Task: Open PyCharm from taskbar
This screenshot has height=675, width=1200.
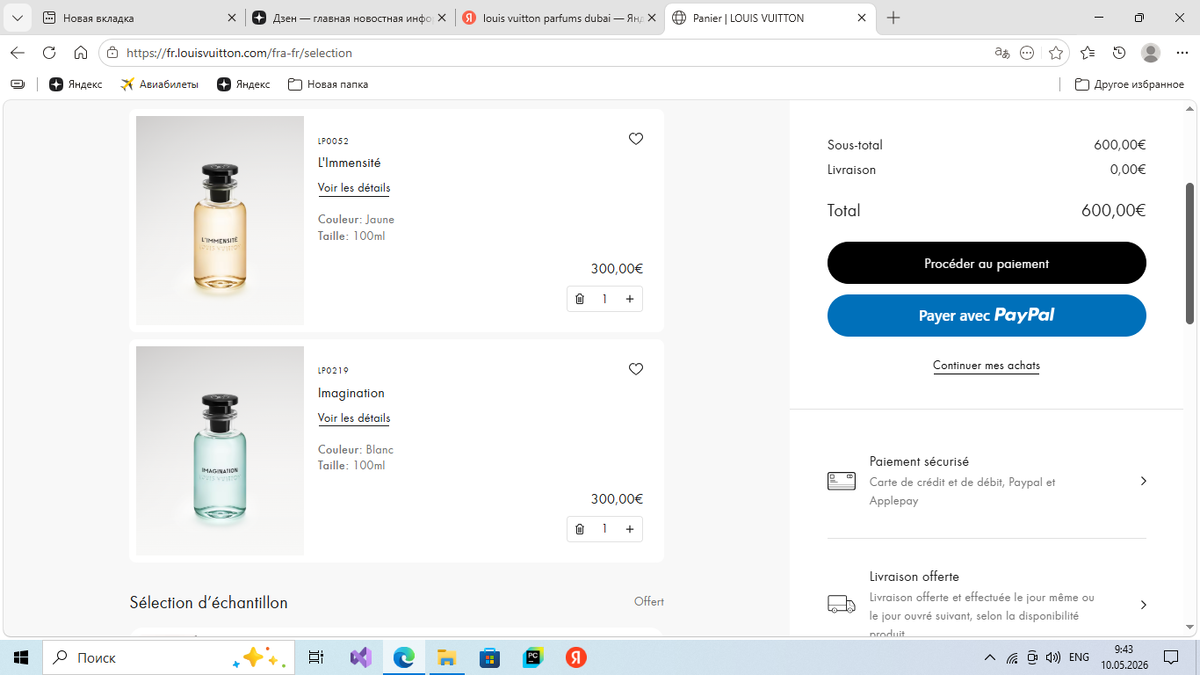Action: pyautogui.click(x=533, y=657)
